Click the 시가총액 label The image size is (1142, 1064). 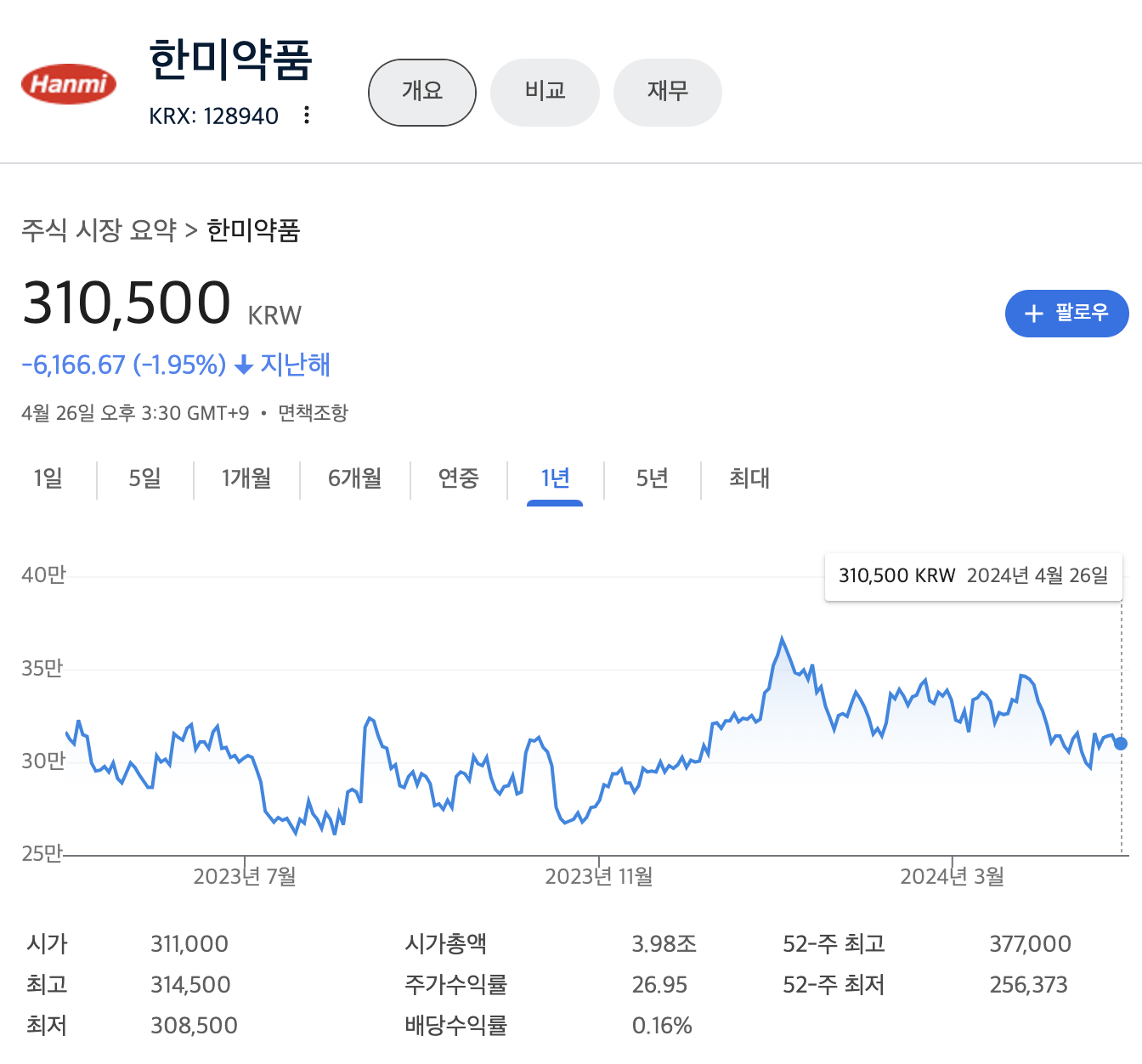point(446,944)
